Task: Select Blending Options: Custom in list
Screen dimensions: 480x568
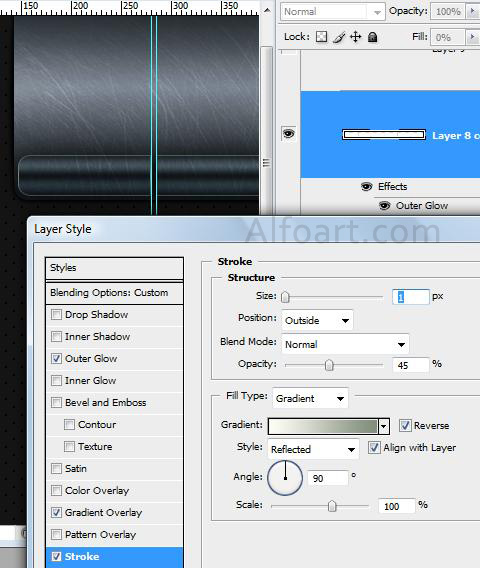Action: [x=114, y=293]
